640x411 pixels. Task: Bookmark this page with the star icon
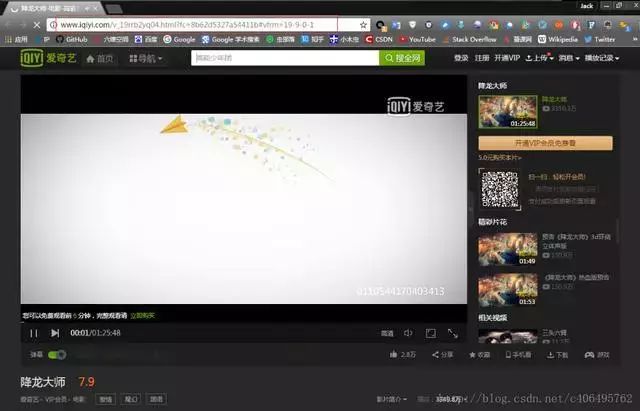pyautogui.click(x=363, y=25)
